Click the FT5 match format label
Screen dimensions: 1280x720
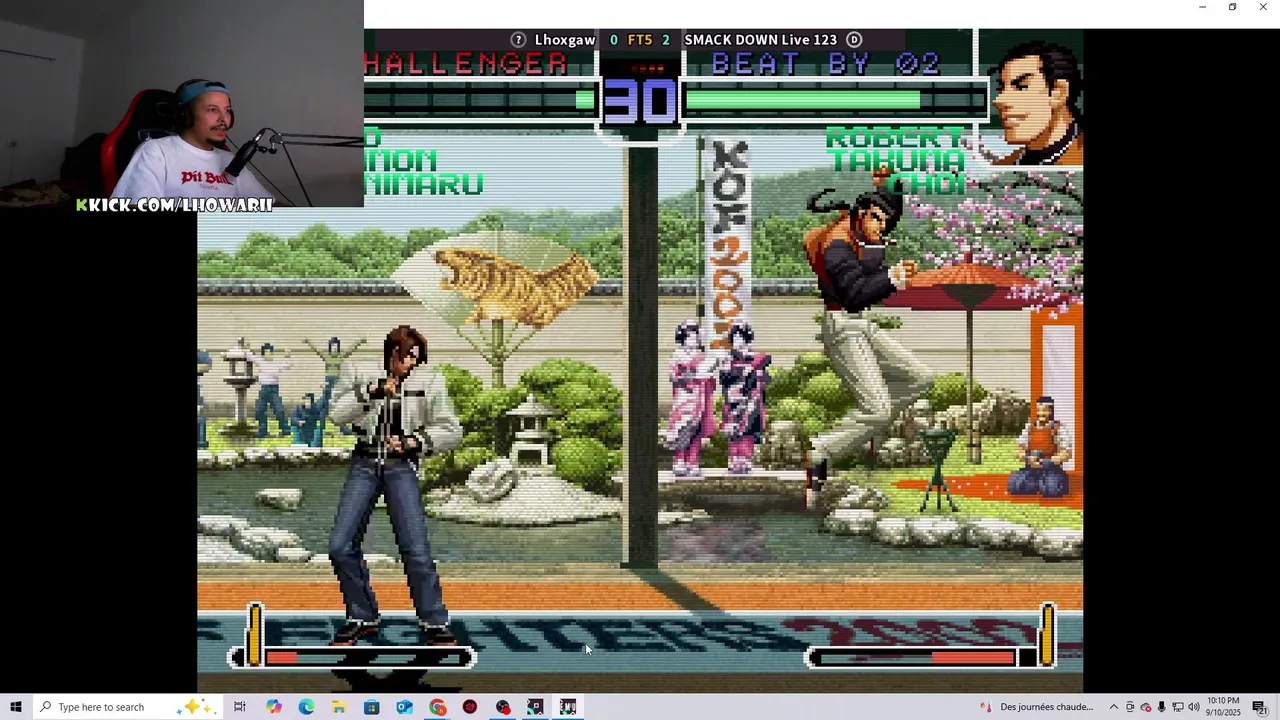[639, 40]
